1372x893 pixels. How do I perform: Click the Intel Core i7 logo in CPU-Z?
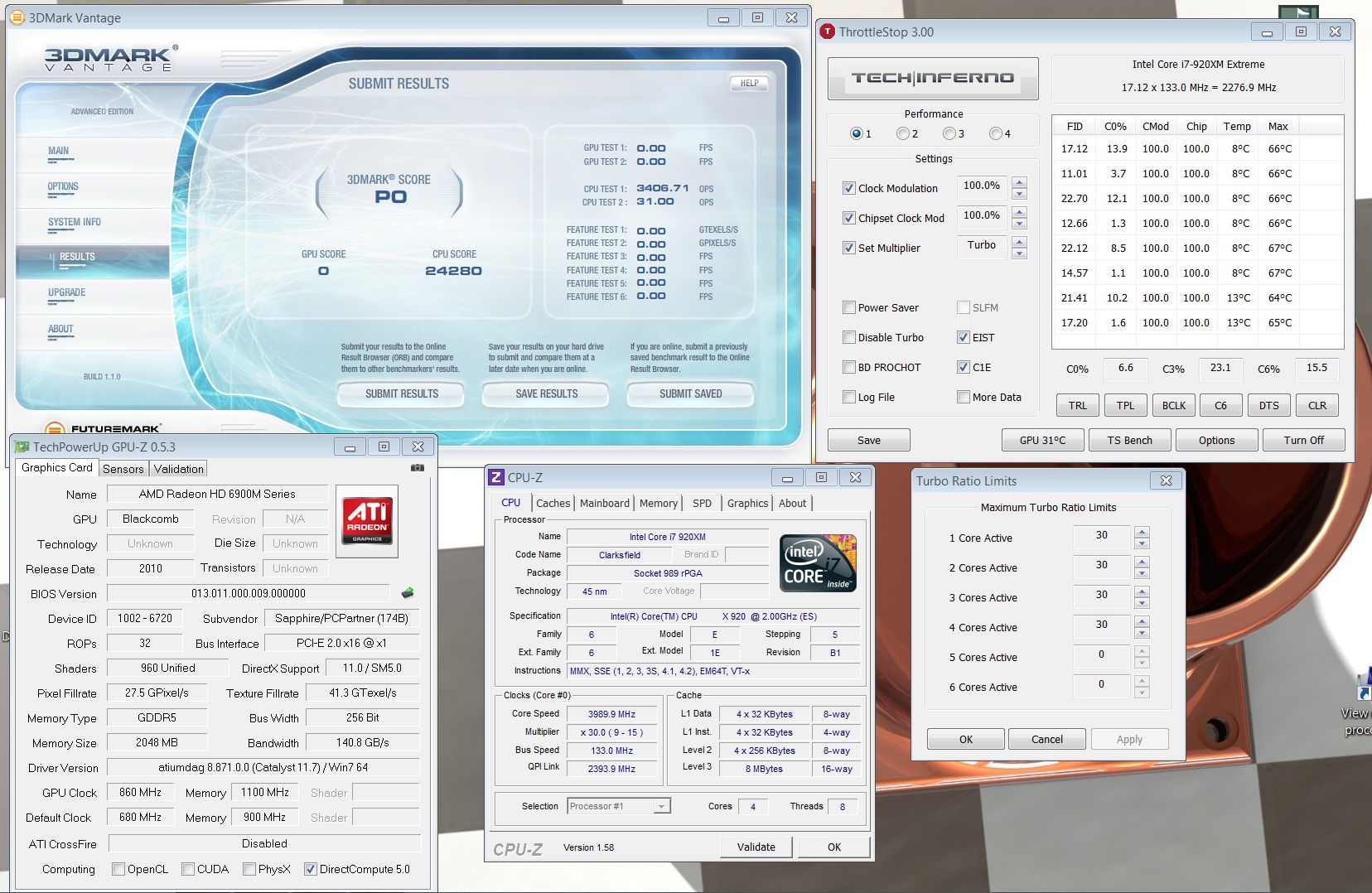tap(818, 562)
